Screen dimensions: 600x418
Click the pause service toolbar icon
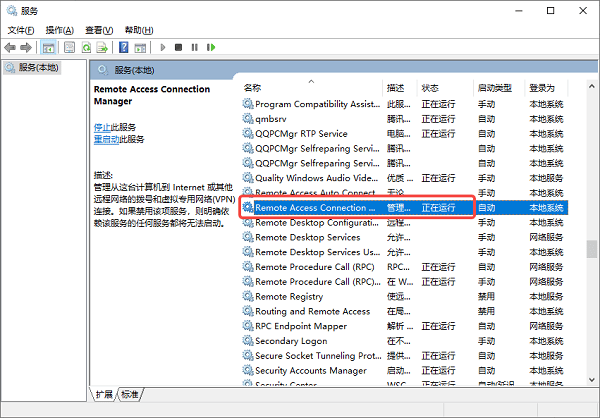coord(194,47)
